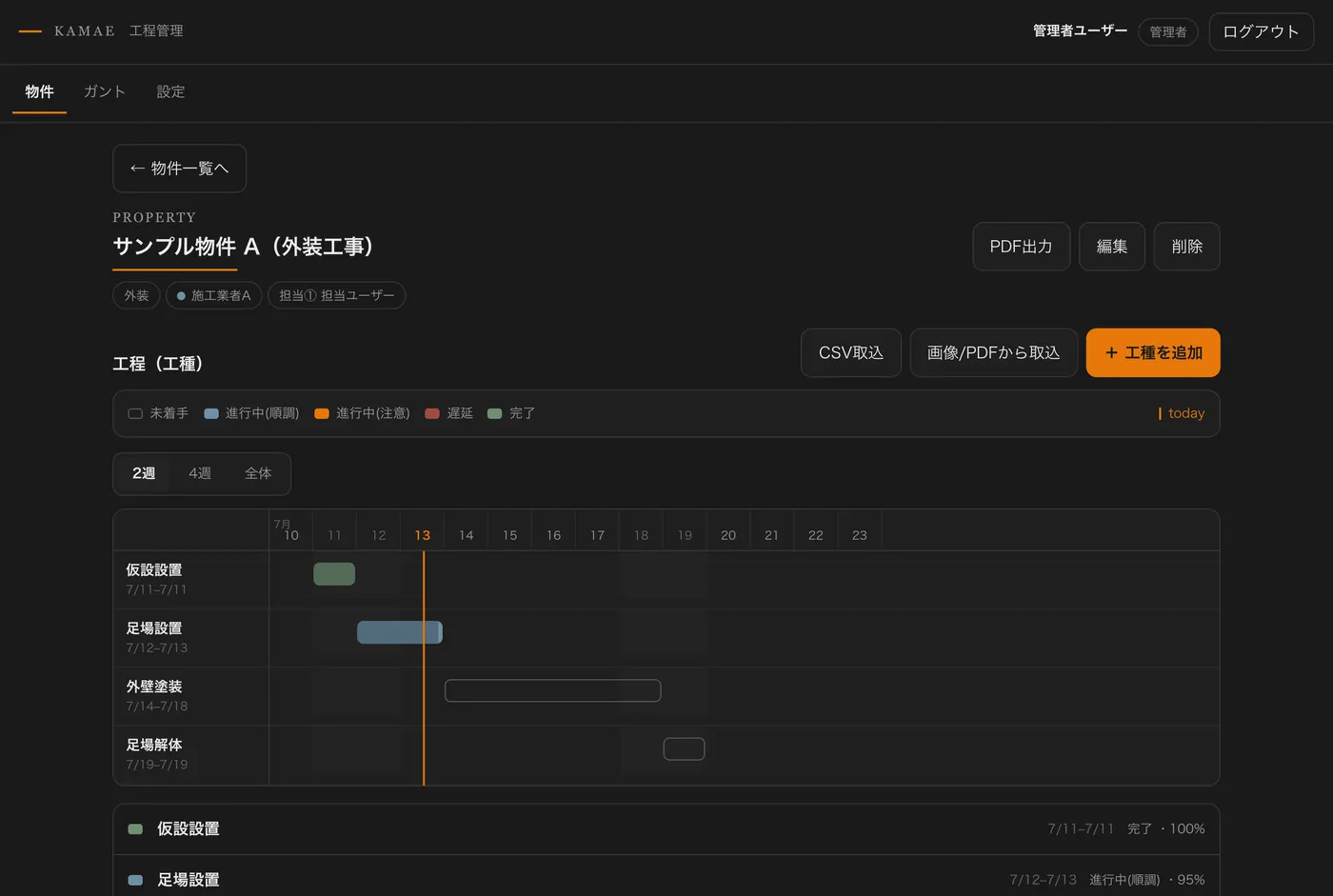This screenshot has width=1333, height=896.
Task: Click the 外壁塗装 gantt row label
Action: (154, 687)
